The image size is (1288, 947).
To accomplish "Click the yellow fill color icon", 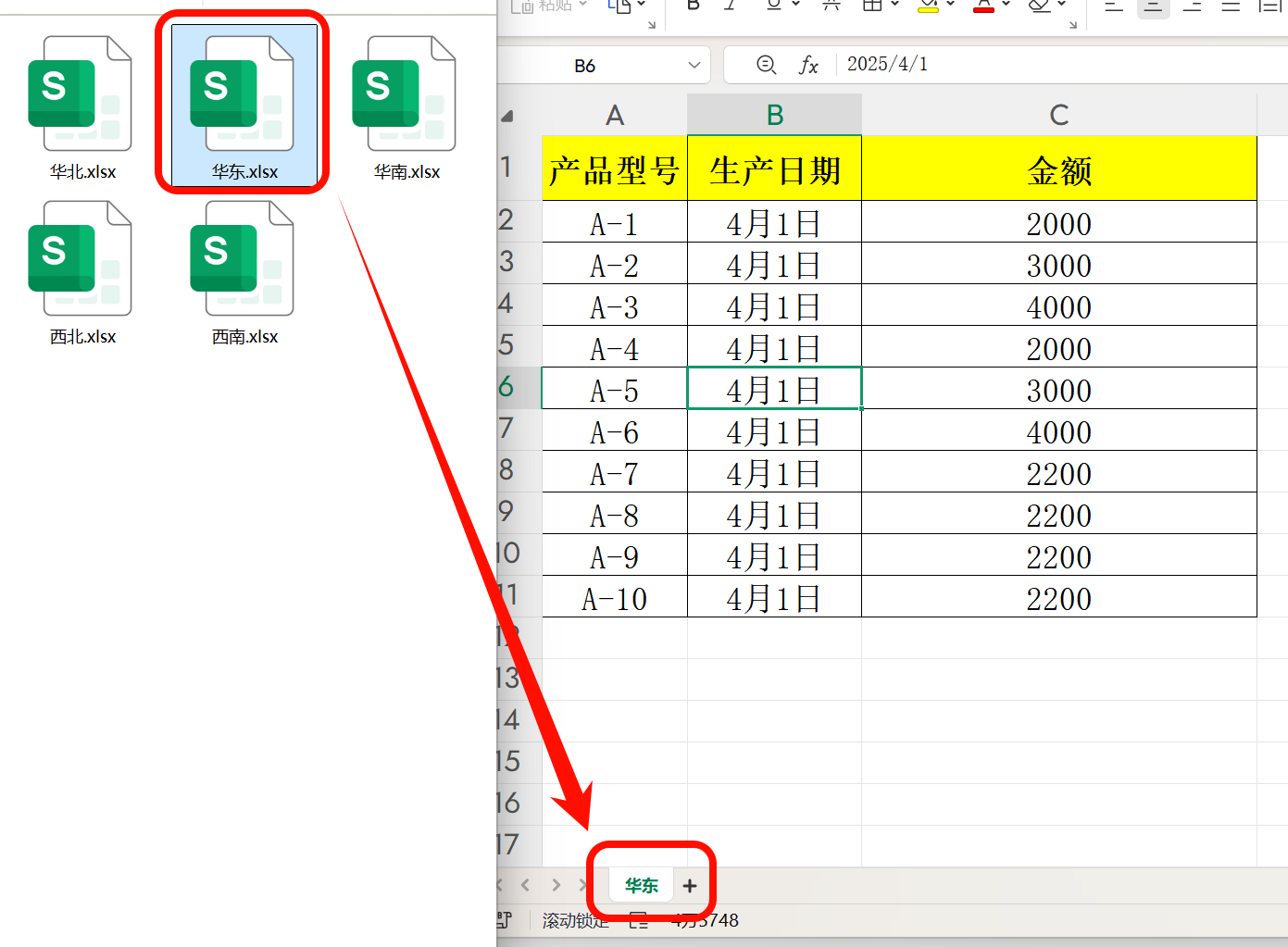I will (x=928, y=5).
